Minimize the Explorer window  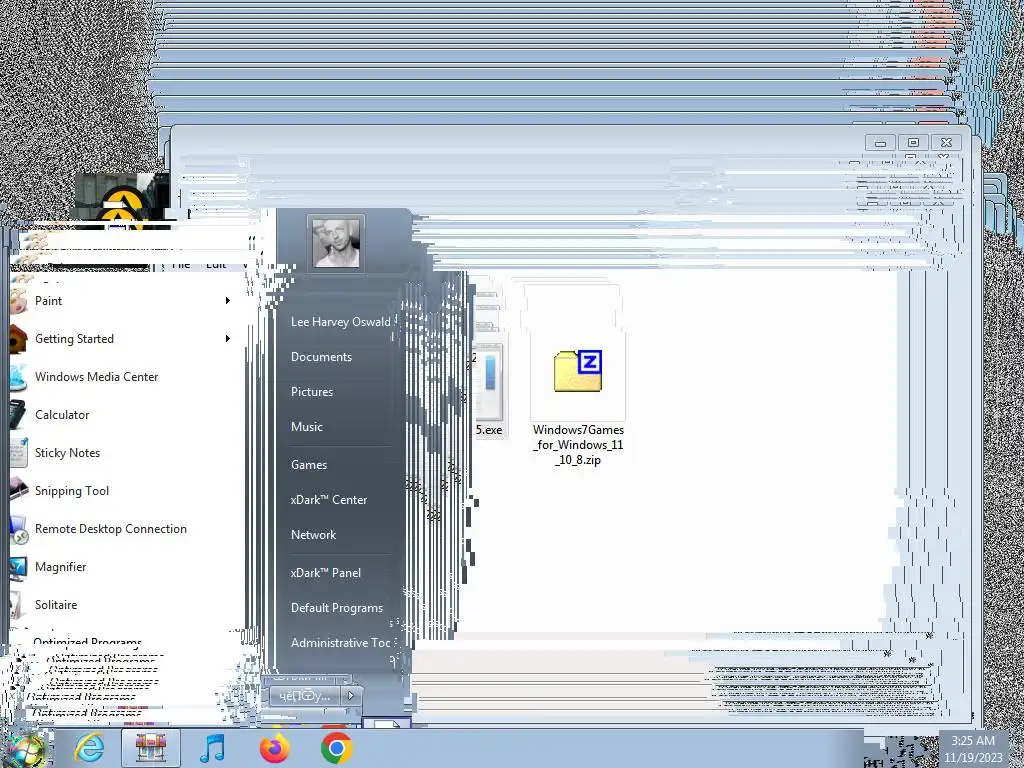pyautogui.click(x=880, y=143)
